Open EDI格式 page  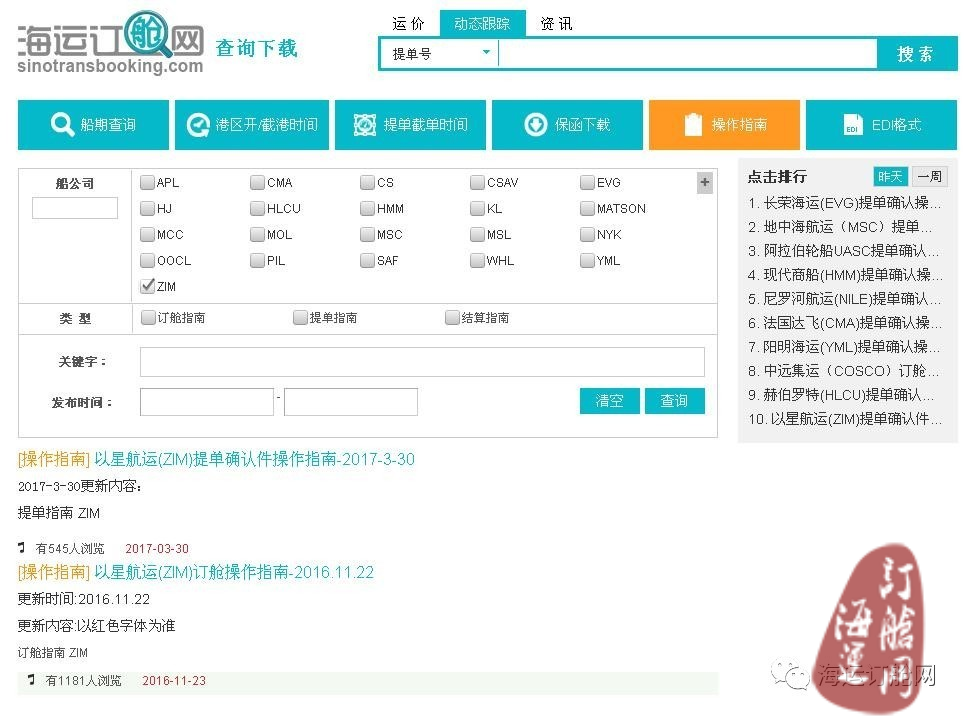882,125
